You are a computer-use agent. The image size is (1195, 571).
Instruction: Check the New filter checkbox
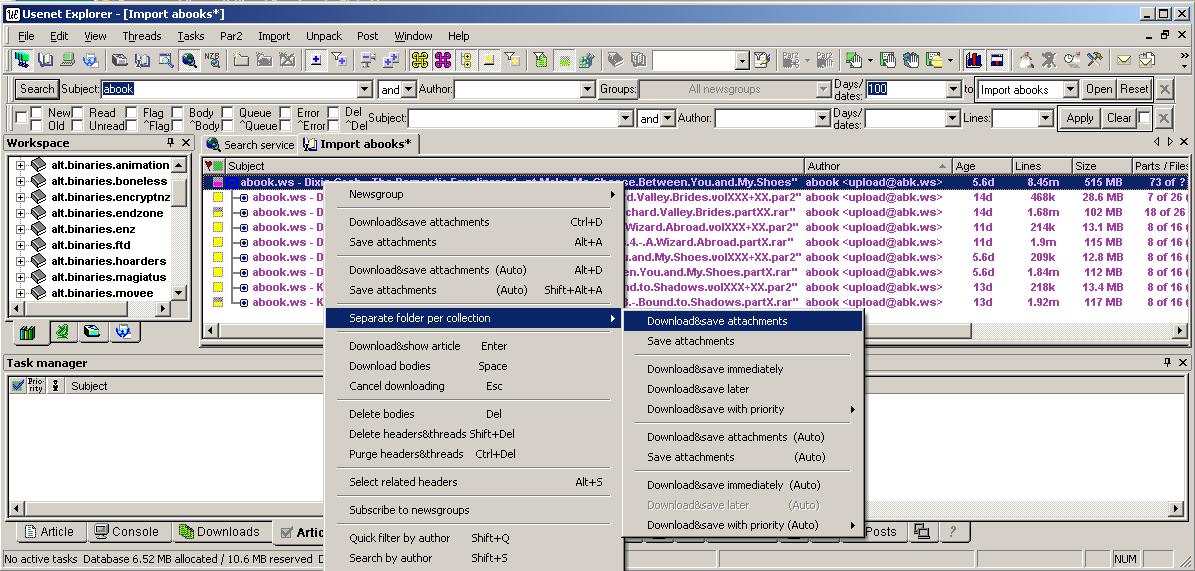pyautogui.click(x=36, y=113)
